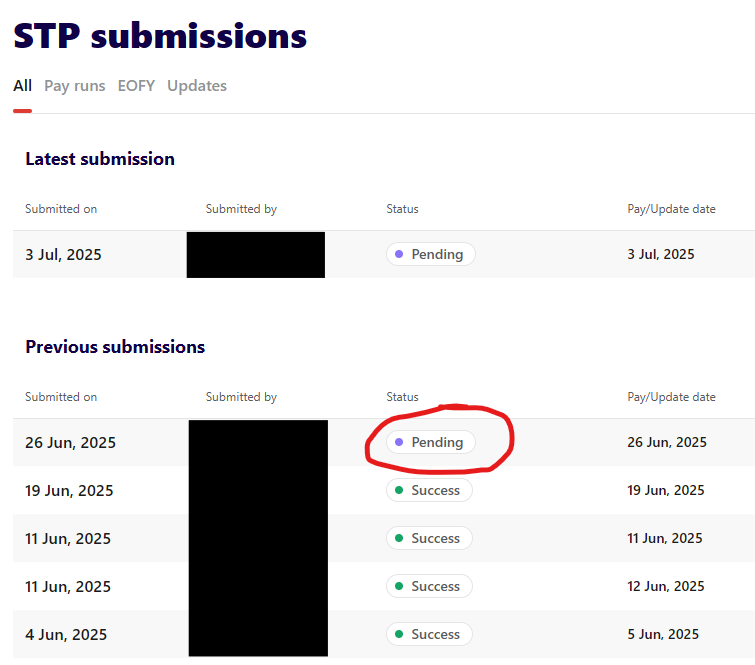Open the latest submission dated 3 Jul, 2025
Image resolution: width=755 pixels, height=665 pixels.
384,254
